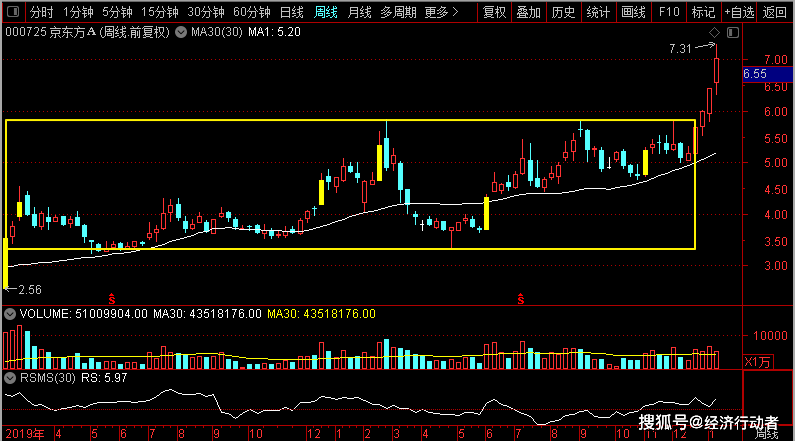The width and height of the screenshot is (795, 441).
Task: Click the first red S marker near month 6
Action: coord(112,299)
